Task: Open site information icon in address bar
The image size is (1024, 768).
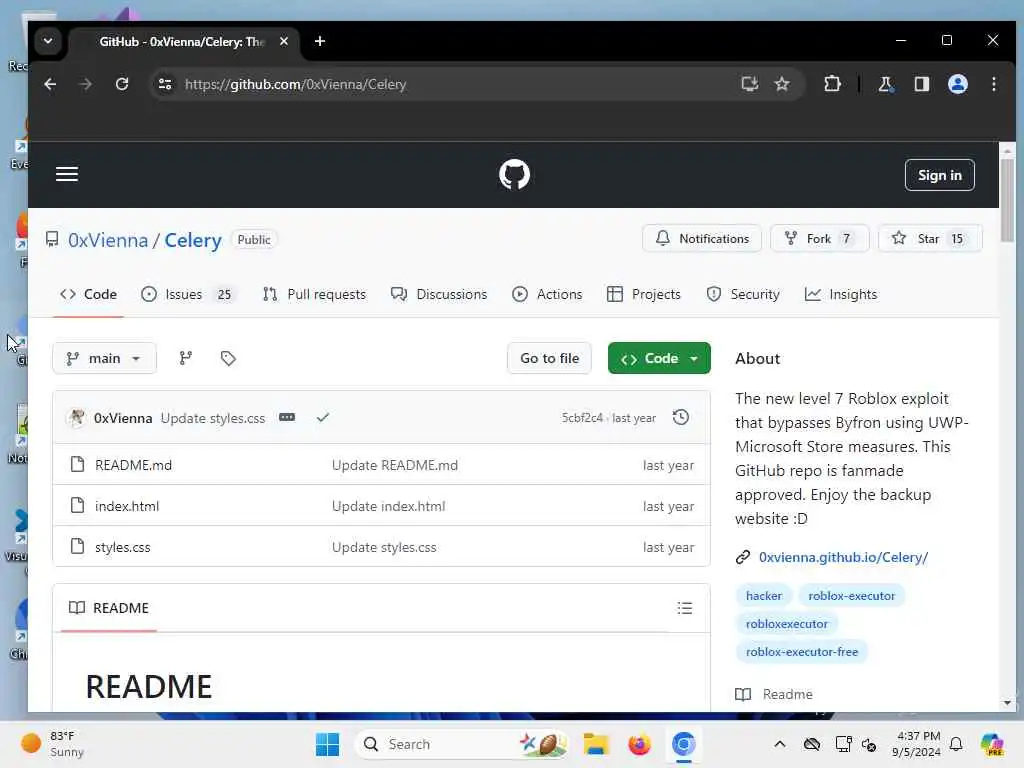Action: coord(165,84)
